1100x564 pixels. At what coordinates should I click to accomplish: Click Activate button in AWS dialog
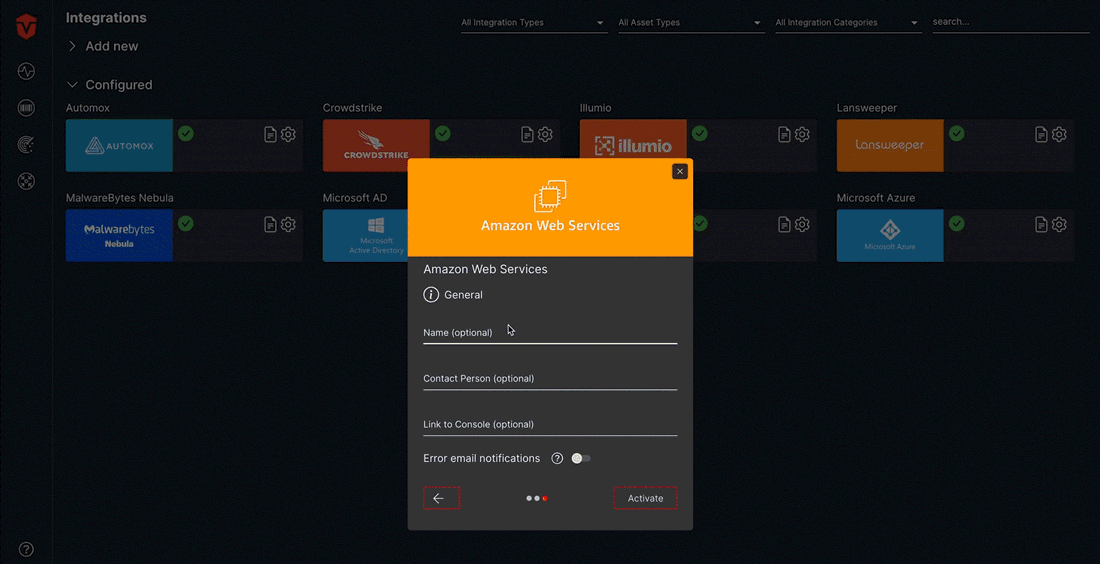645,498
